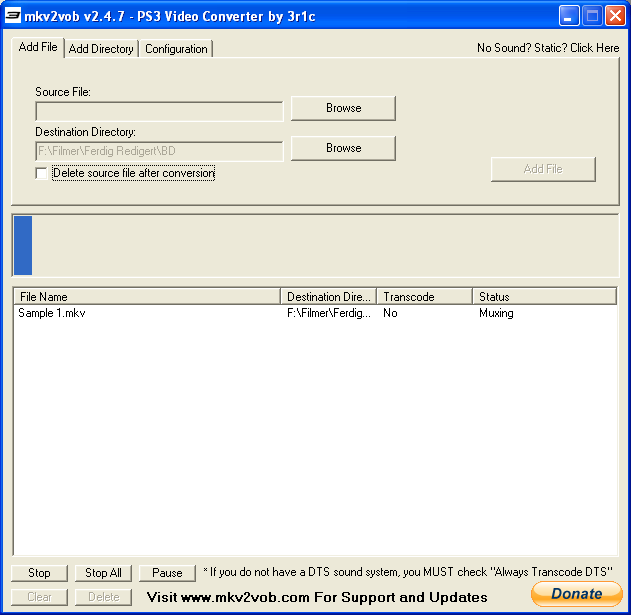The height and width of the screenshot is (615, 632).
Task: Minimize the mkv2vob window
Action: pos(569,16)
